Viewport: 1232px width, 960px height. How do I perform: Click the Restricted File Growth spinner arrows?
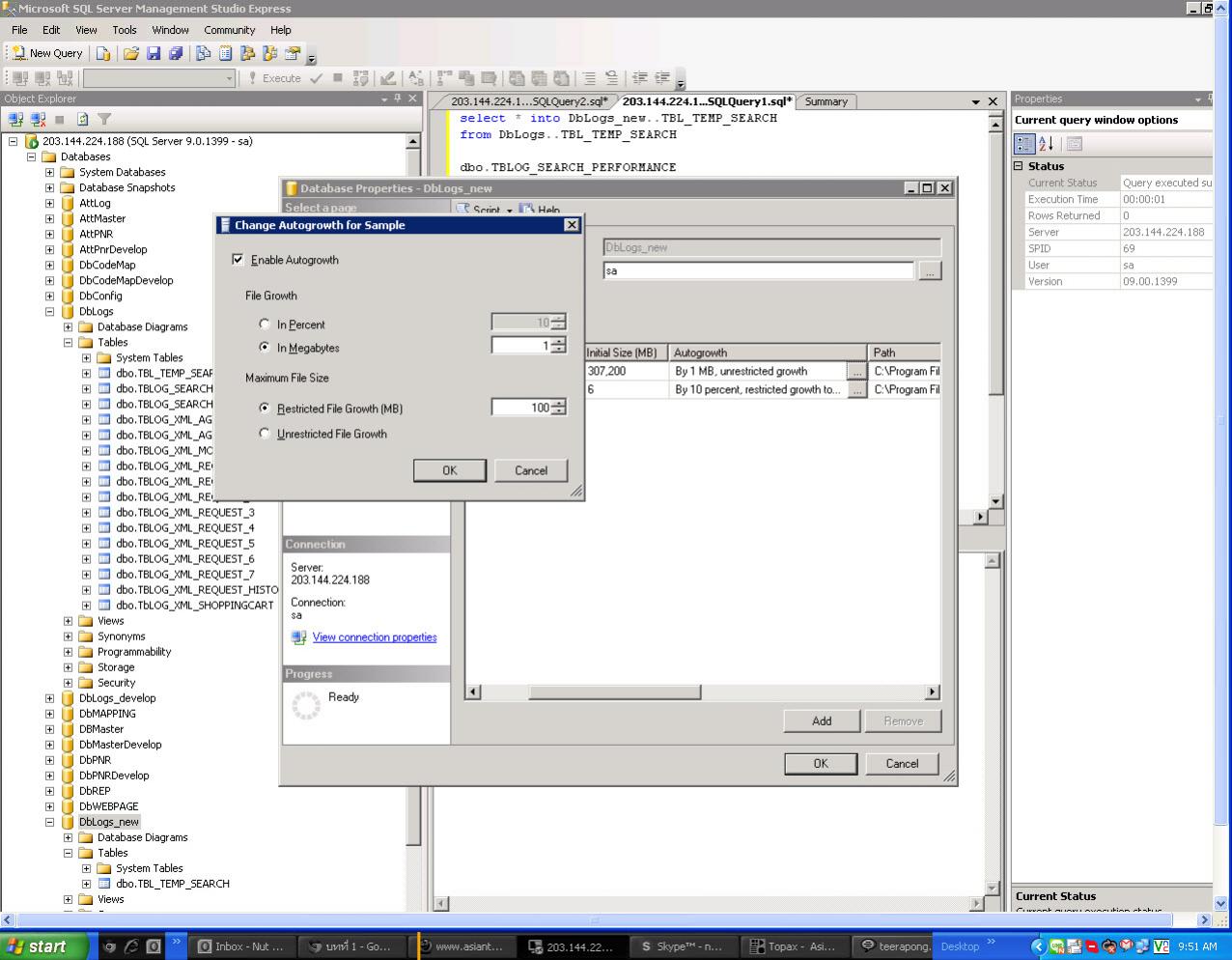pyautogui.click(x=558, y=408)
